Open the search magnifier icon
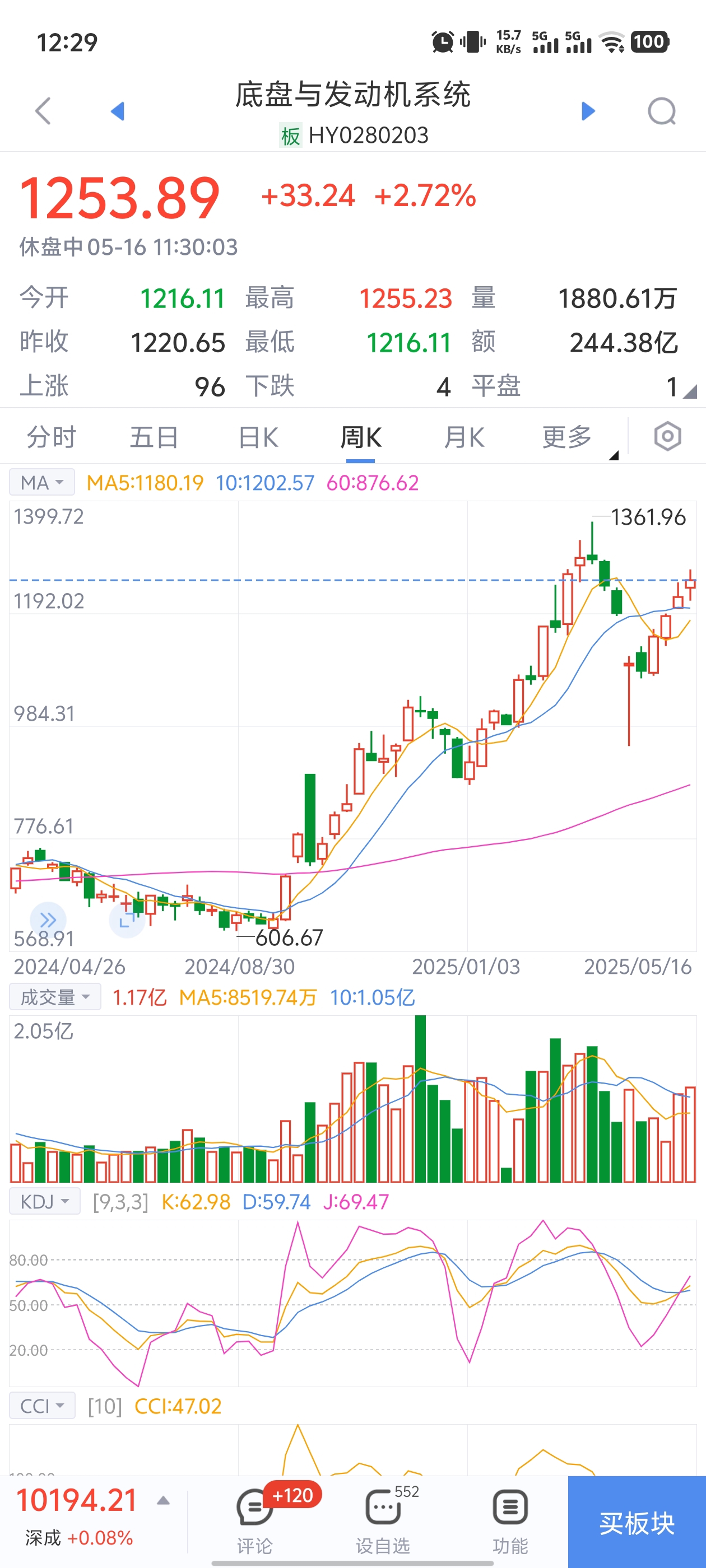The image size is (706, 1568). (662, 111)
